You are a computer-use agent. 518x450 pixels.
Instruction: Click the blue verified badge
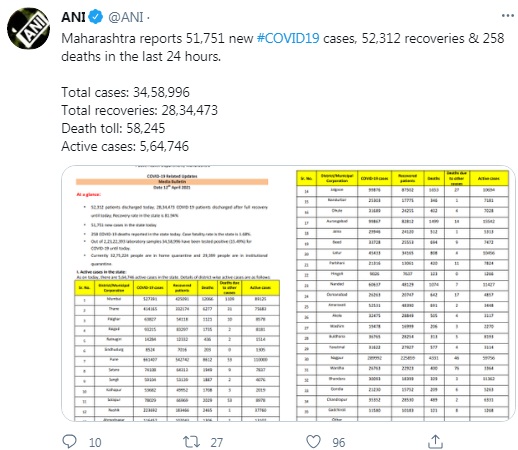tap(96, 17)
